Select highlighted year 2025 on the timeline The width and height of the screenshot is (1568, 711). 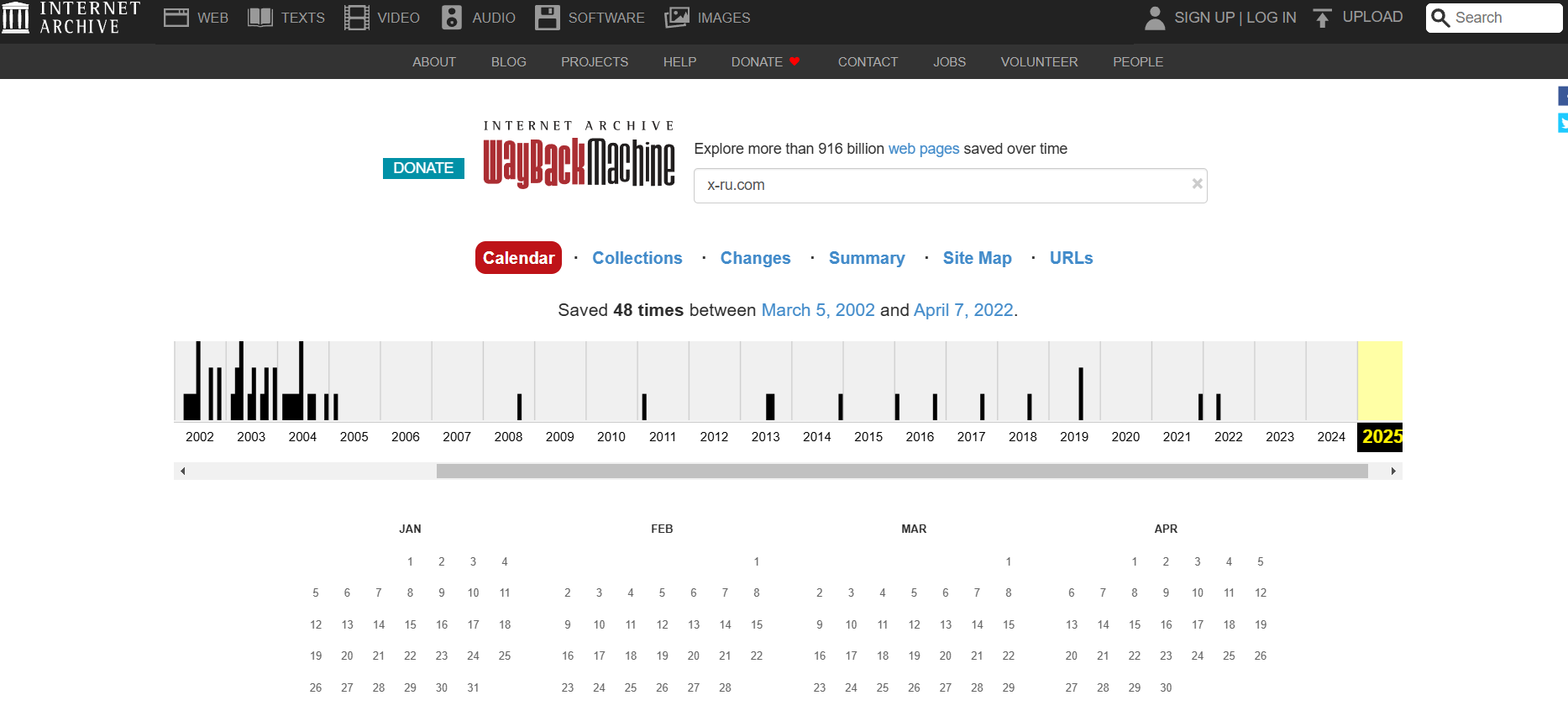point(1381,437)
